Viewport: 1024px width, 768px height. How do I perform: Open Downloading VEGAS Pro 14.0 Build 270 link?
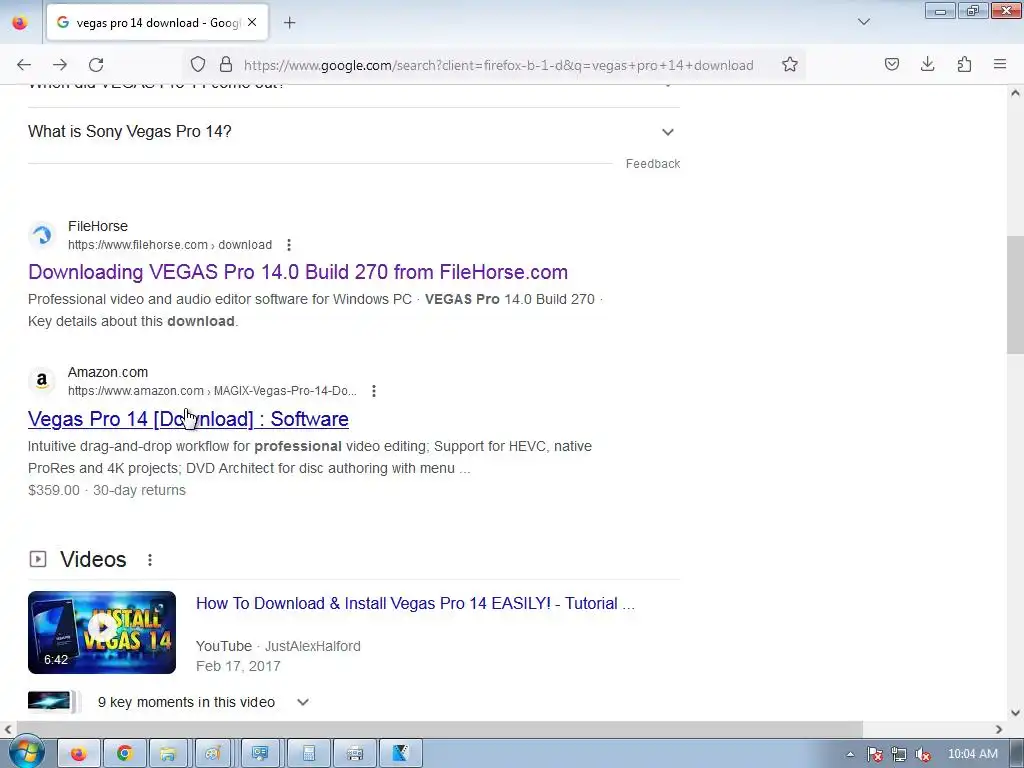pos(298,272)
